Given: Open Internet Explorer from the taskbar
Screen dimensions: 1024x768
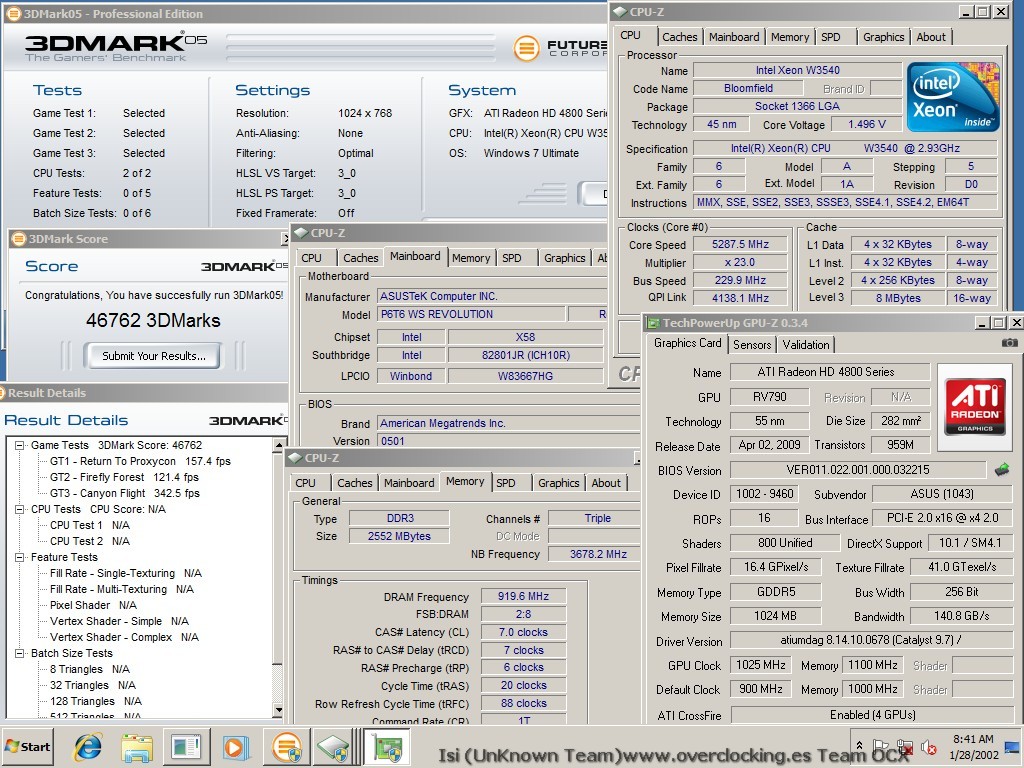Looking at the screenshot, I should (x=88, y=746).
